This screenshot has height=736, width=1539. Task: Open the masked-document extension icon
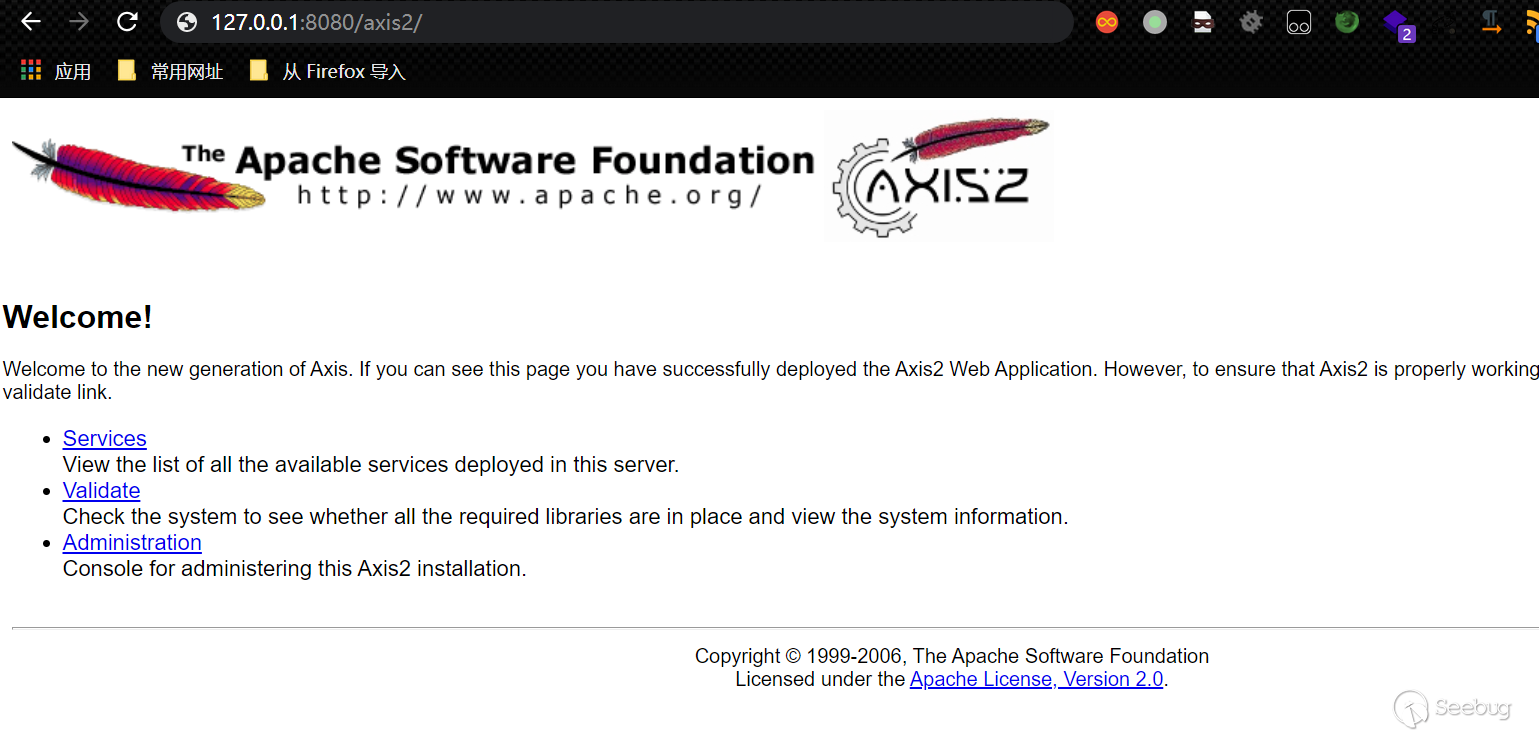(1202, 21)
